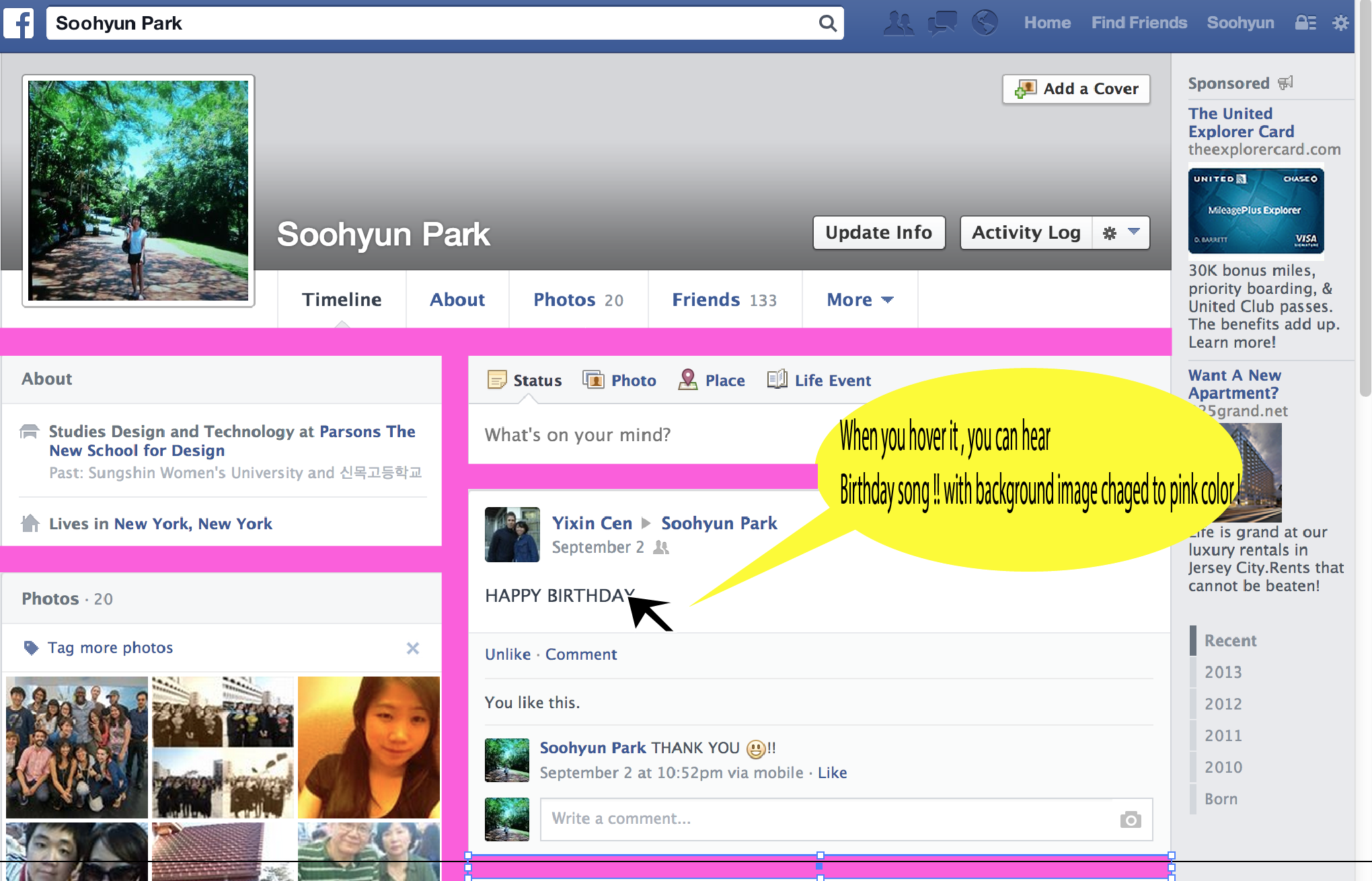The height and width of the screenshot is (881, 1372).
Task: Click the Facebook logo icon
Action: pyautogui.click(x=19, y=23)
